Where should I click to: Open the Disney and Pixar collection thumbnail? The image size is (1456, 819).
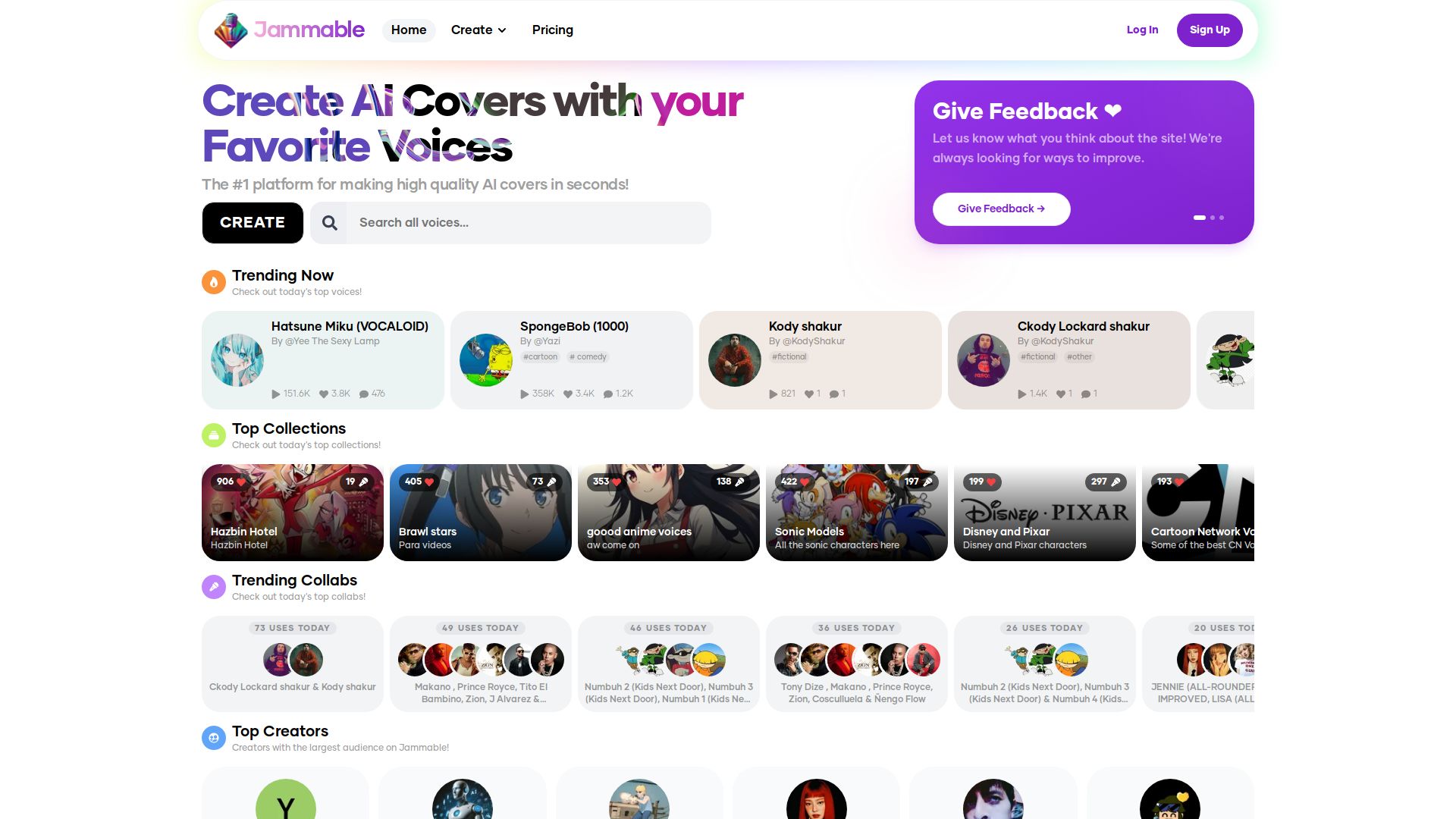(1044, 513)
